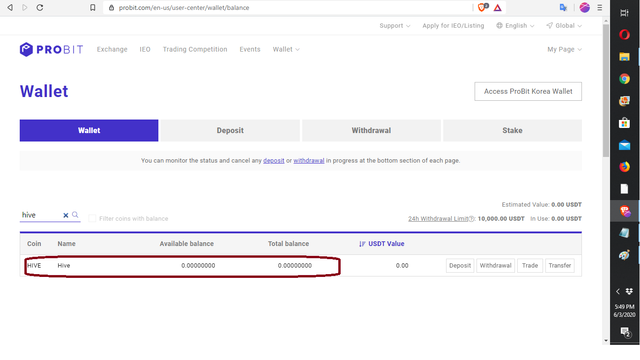Image resolution: width=640 pixels, height=360 pixels.
Task: Bookmark this page icon
Action: [93, 7]
